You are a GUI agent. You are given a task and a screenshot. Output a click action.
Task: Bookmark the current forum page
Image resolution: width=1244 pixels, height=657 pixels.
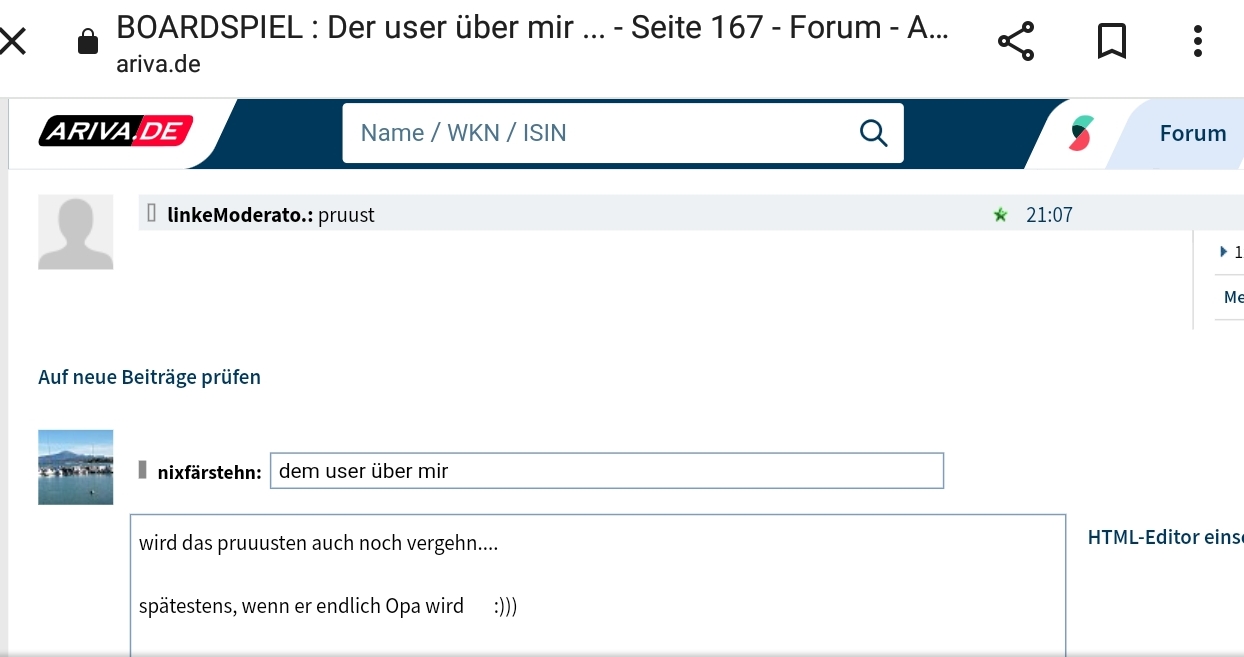tap(1111, 40)
